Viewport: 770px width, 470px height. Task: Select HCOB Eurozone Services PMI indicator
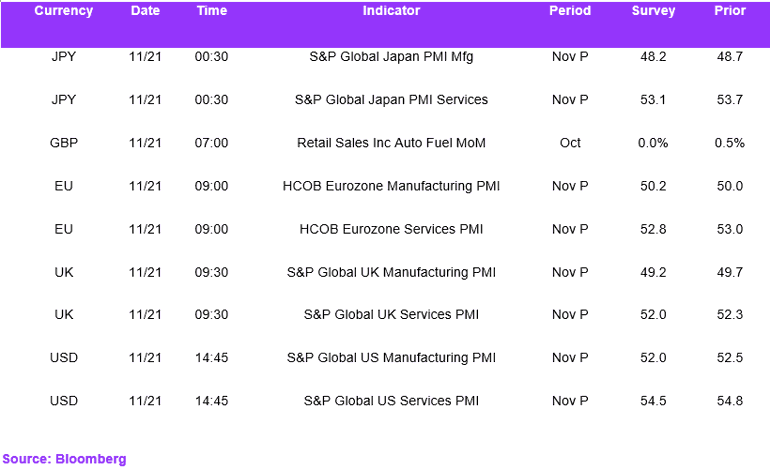coord(391,229)
